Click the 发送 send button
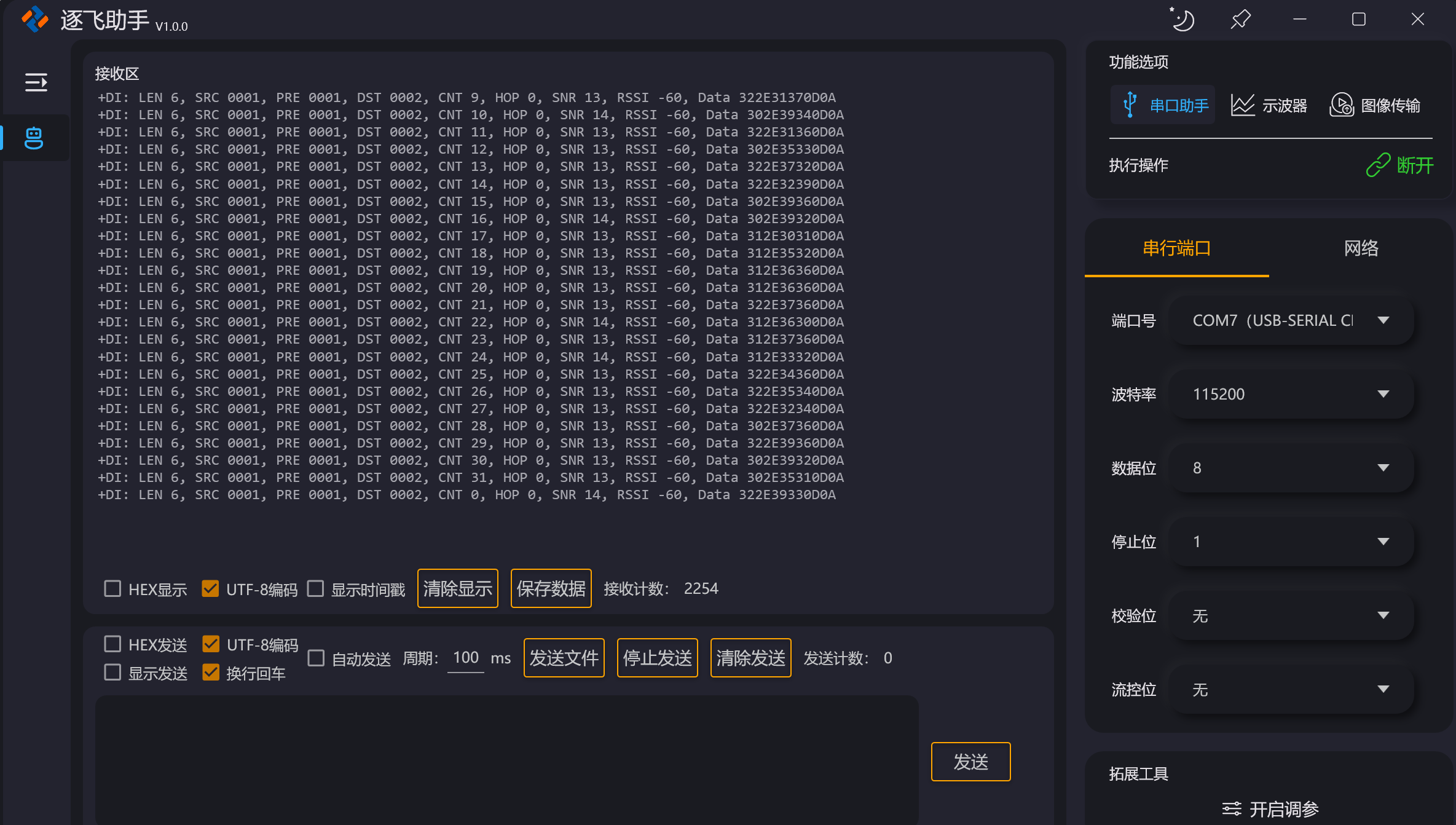The width and height of the screenshot is (1456, 825). click(x=970, y=762)
